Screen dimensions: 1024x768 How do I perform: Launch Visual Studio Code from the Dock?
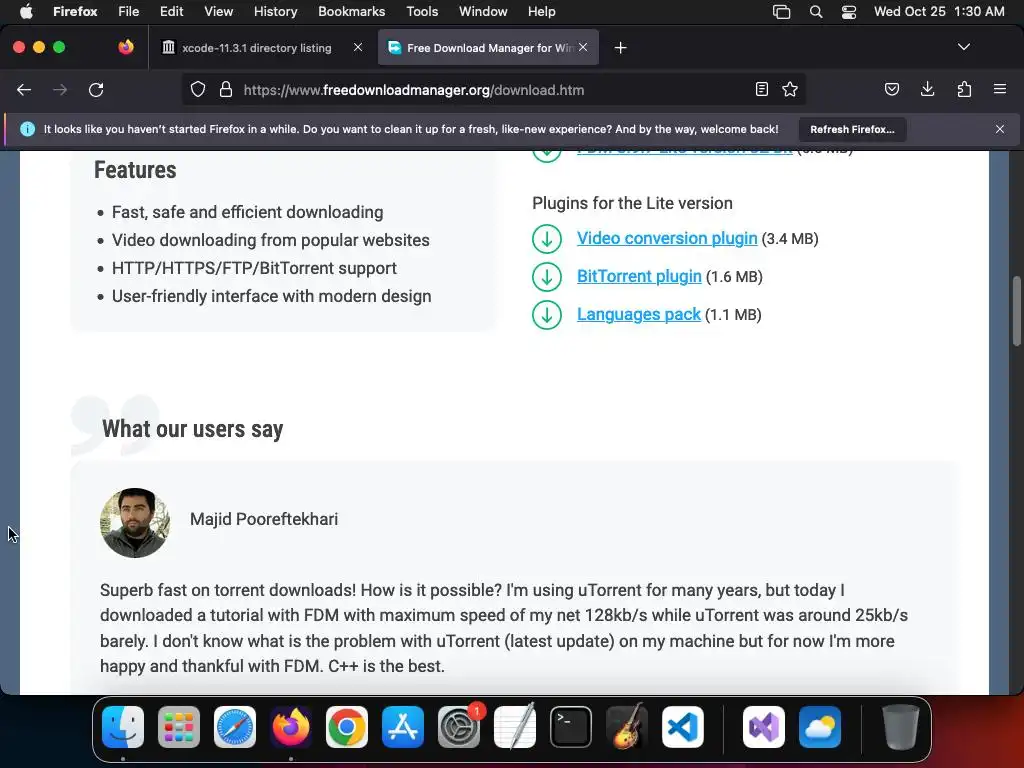(x=682, y=727)
